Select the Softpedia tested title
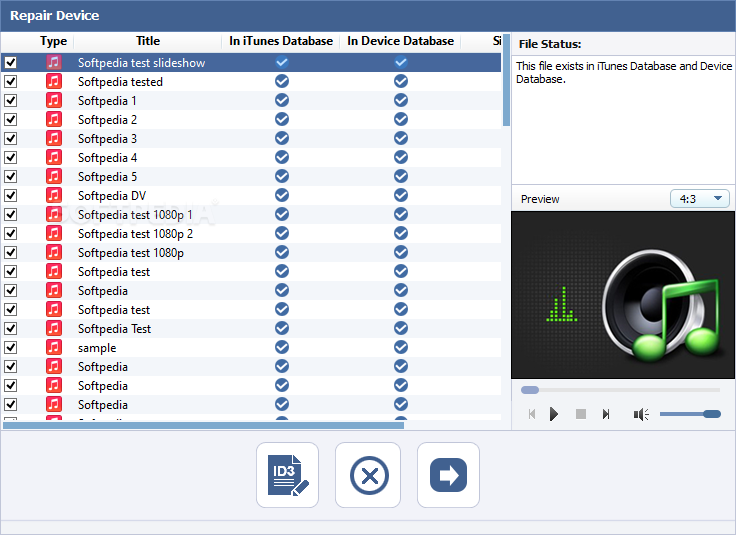This screenshot has height=535, width=736. coord(120,82)
